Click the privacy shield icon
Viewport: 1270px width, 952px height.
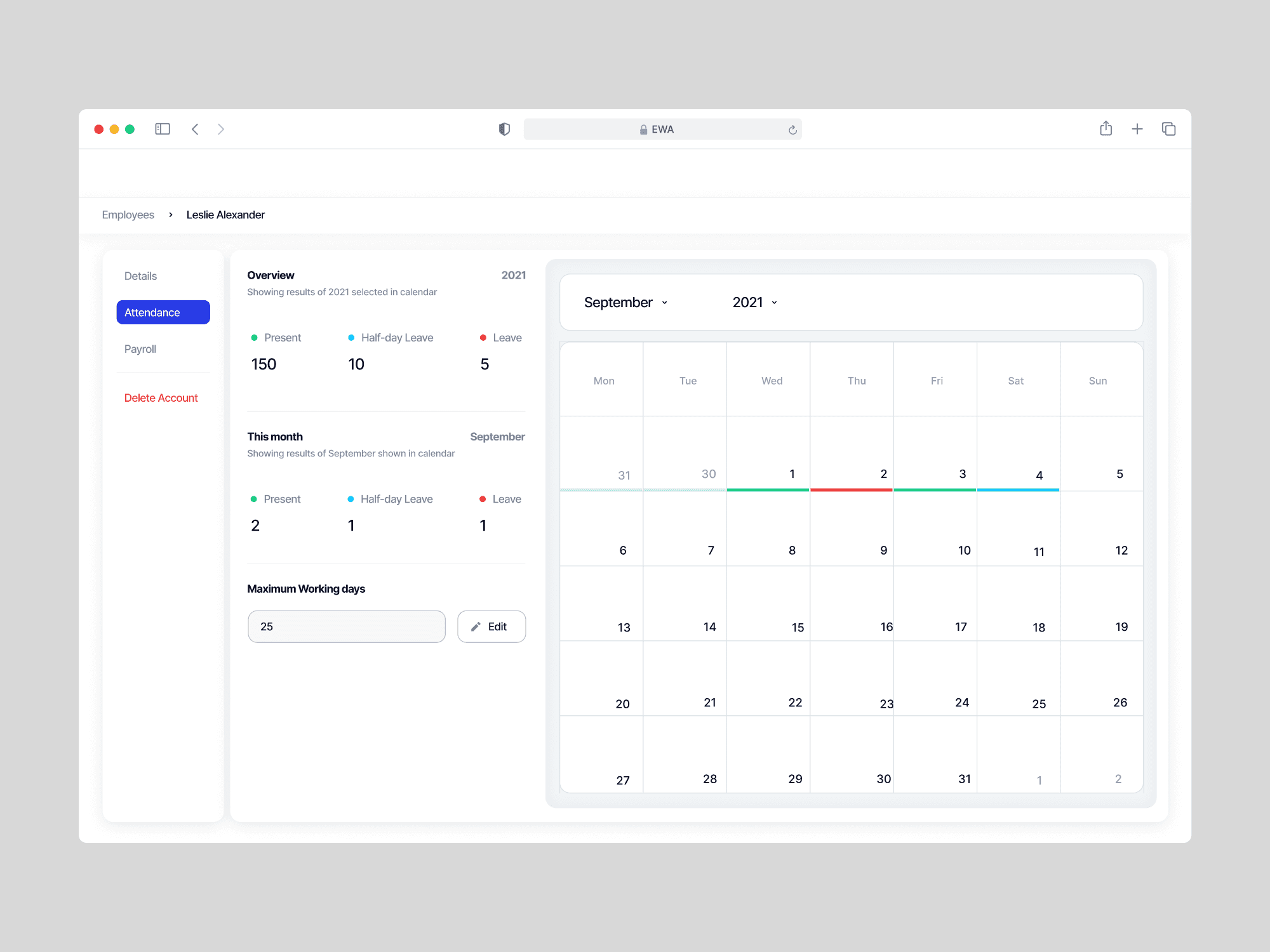[x=504, y=129]
